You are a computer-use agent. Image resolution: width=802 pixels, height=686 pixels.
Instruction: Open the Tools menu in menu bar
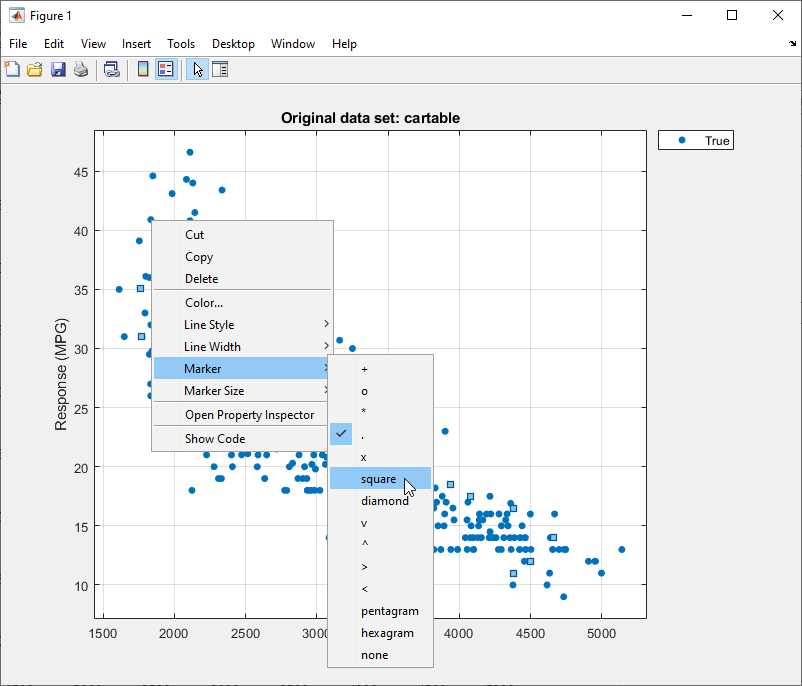pyautogui.click(x=181, y=44)
